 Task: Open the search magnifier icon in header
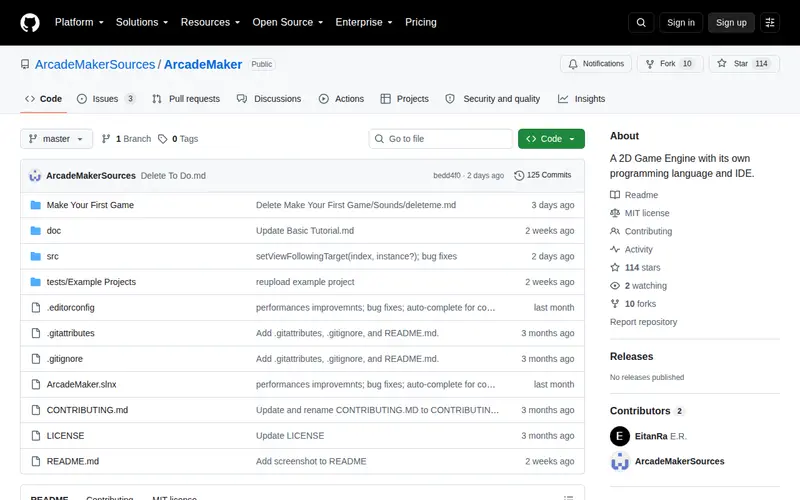[x=641, y=22]
